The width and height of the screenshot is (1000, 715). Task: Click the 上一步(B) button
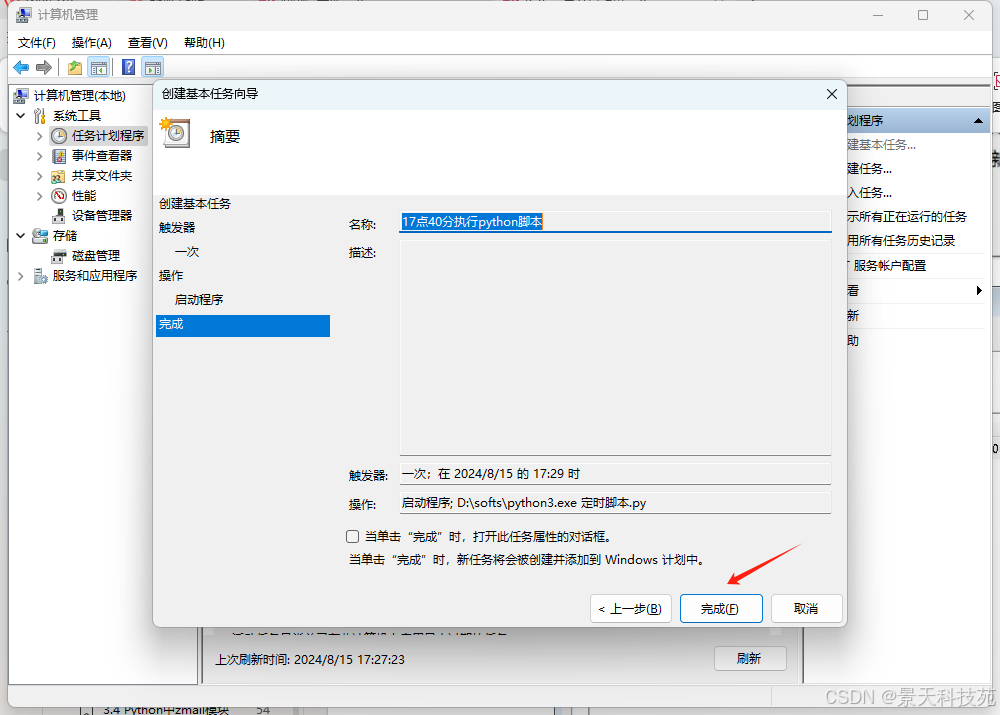tap(631, 608)
